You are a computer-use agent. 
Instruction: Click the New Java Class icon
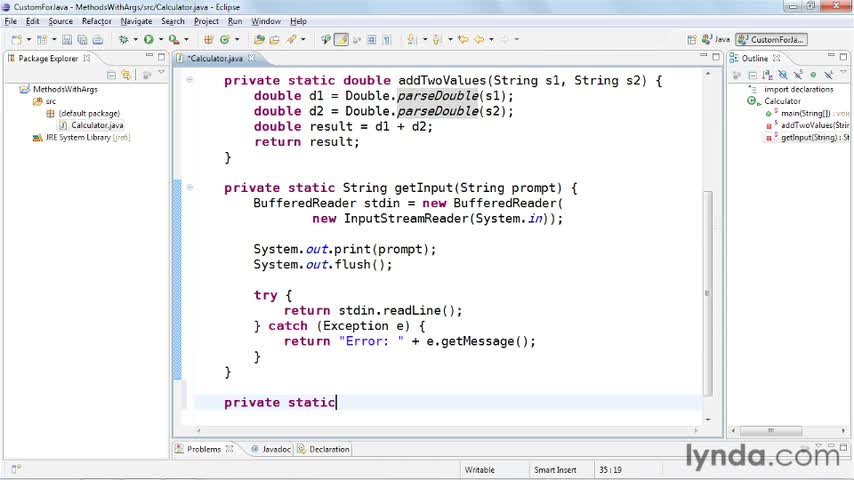point(224,40)
